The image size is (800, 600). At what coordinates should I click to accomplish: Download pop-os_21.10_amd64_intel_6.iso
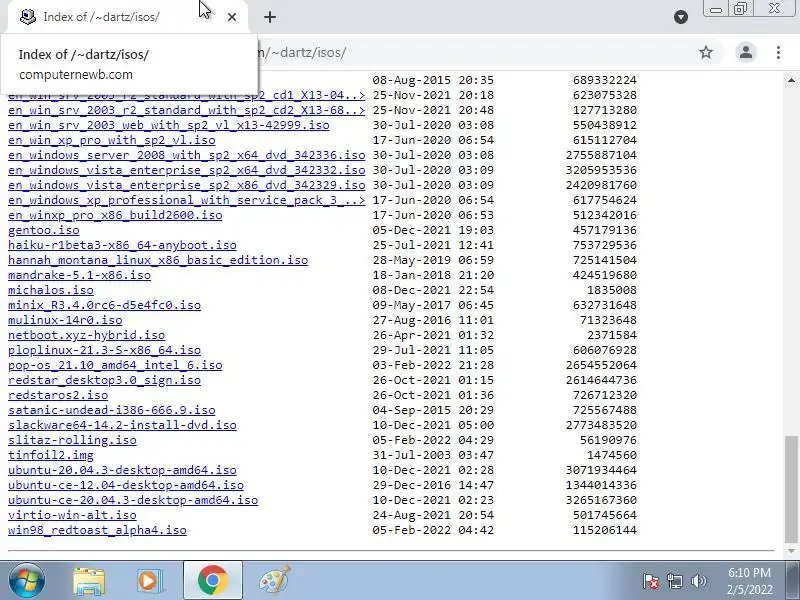115,365
